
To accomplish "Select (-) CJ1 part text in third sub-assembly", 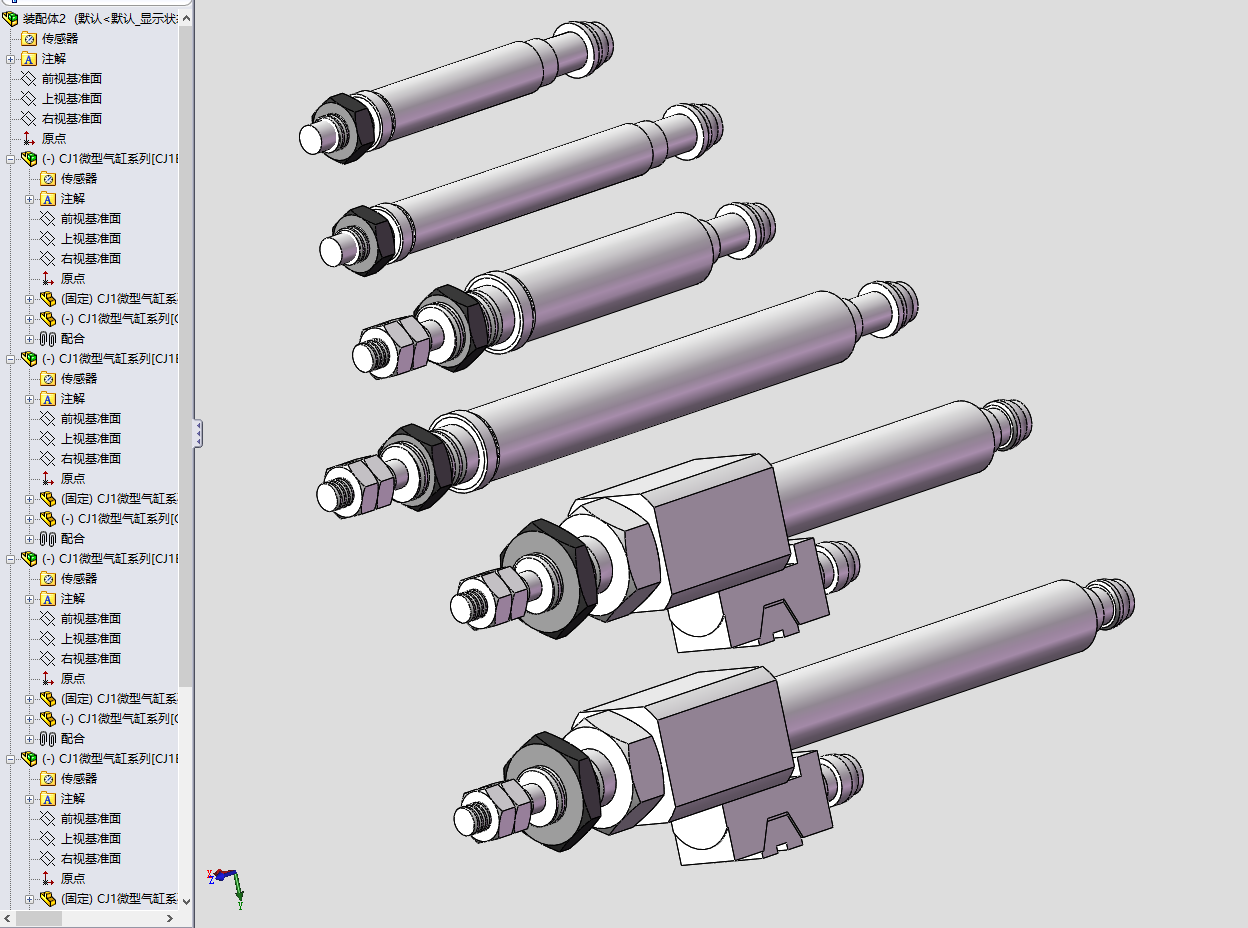I will [x=119, y=718].
